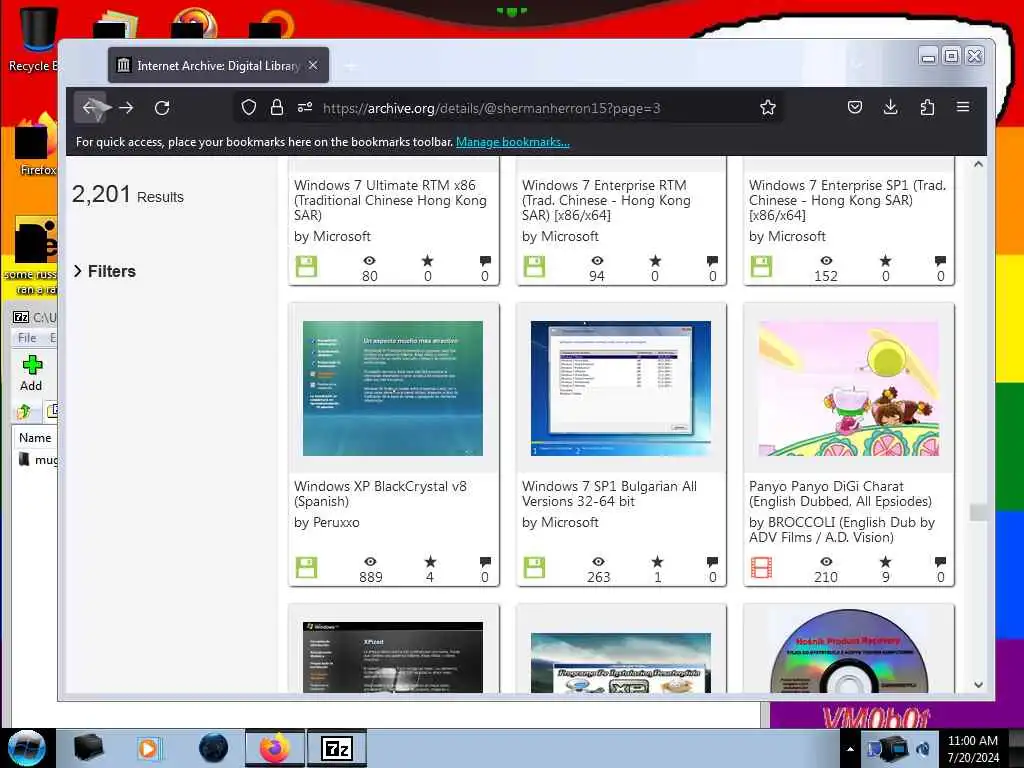
Task: Click the 2,201 Results count text
Action: point(128,194)
